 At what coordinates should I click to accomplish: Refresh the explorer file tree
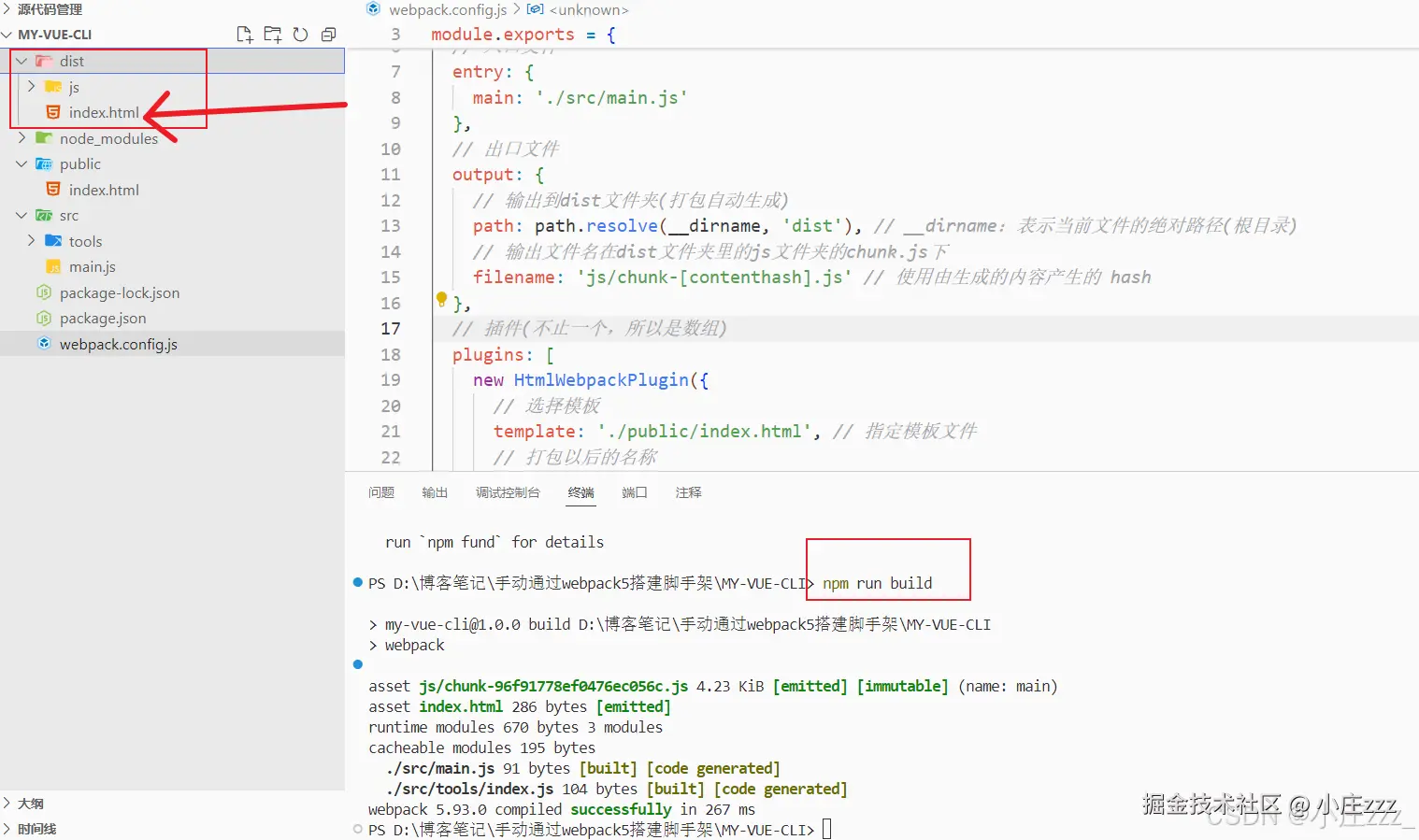pos(300,35)
